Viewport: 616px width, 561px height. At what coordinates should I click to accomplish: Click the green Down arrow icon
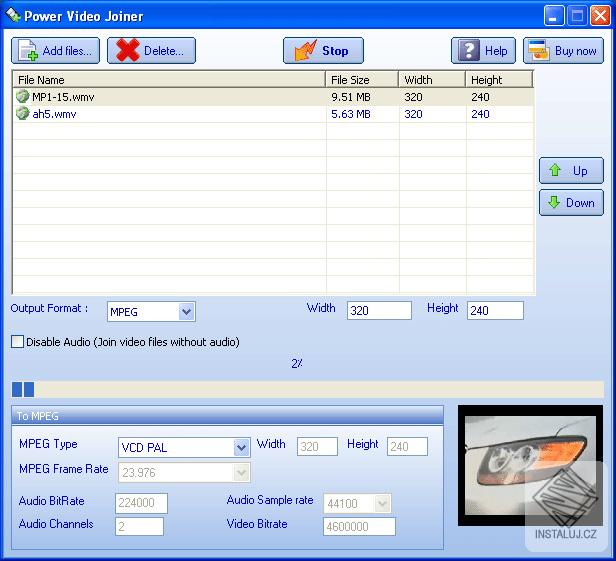(554, 202)
